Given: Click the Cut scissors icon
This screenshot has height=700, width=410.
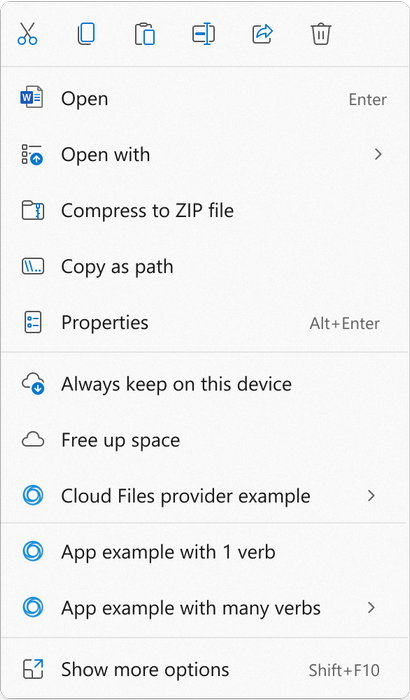Looking at the screenshot, I should (x=28, y=34).
